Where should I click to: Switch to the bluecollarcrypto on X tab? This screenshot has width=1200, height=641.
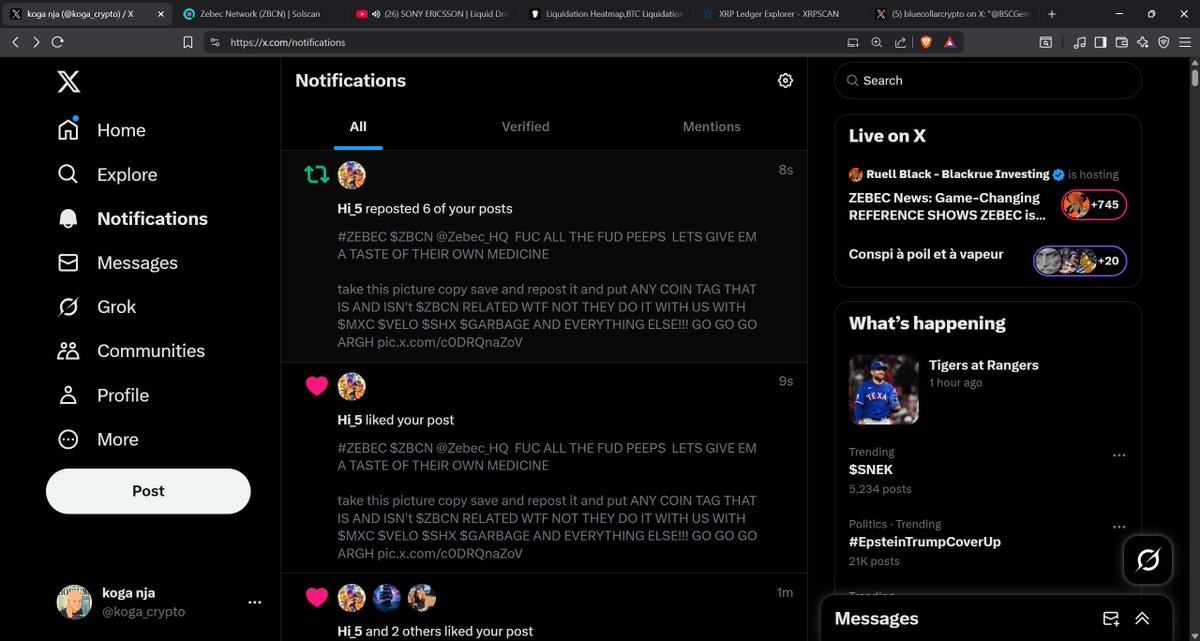950,14
